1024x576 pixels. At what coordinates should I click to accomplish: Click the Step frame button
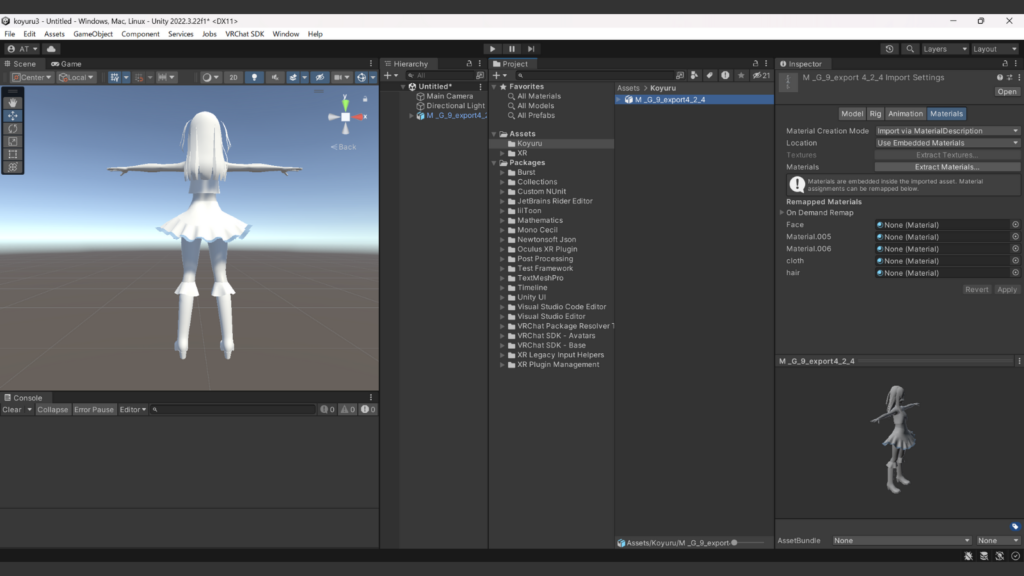click(531, 49)
